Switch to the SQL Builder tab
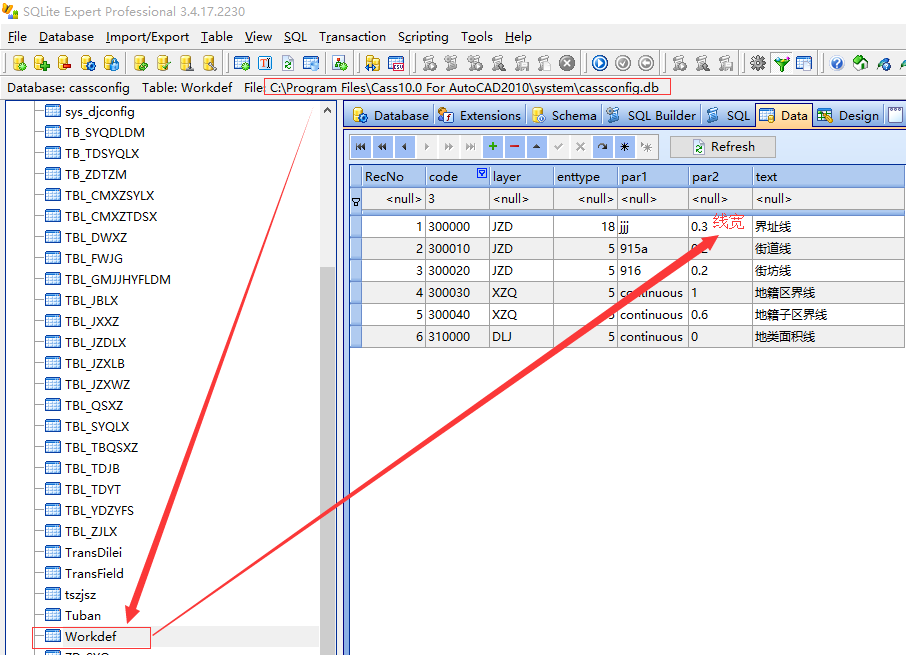This screenshot has height=655, width=906. [652, 115]
